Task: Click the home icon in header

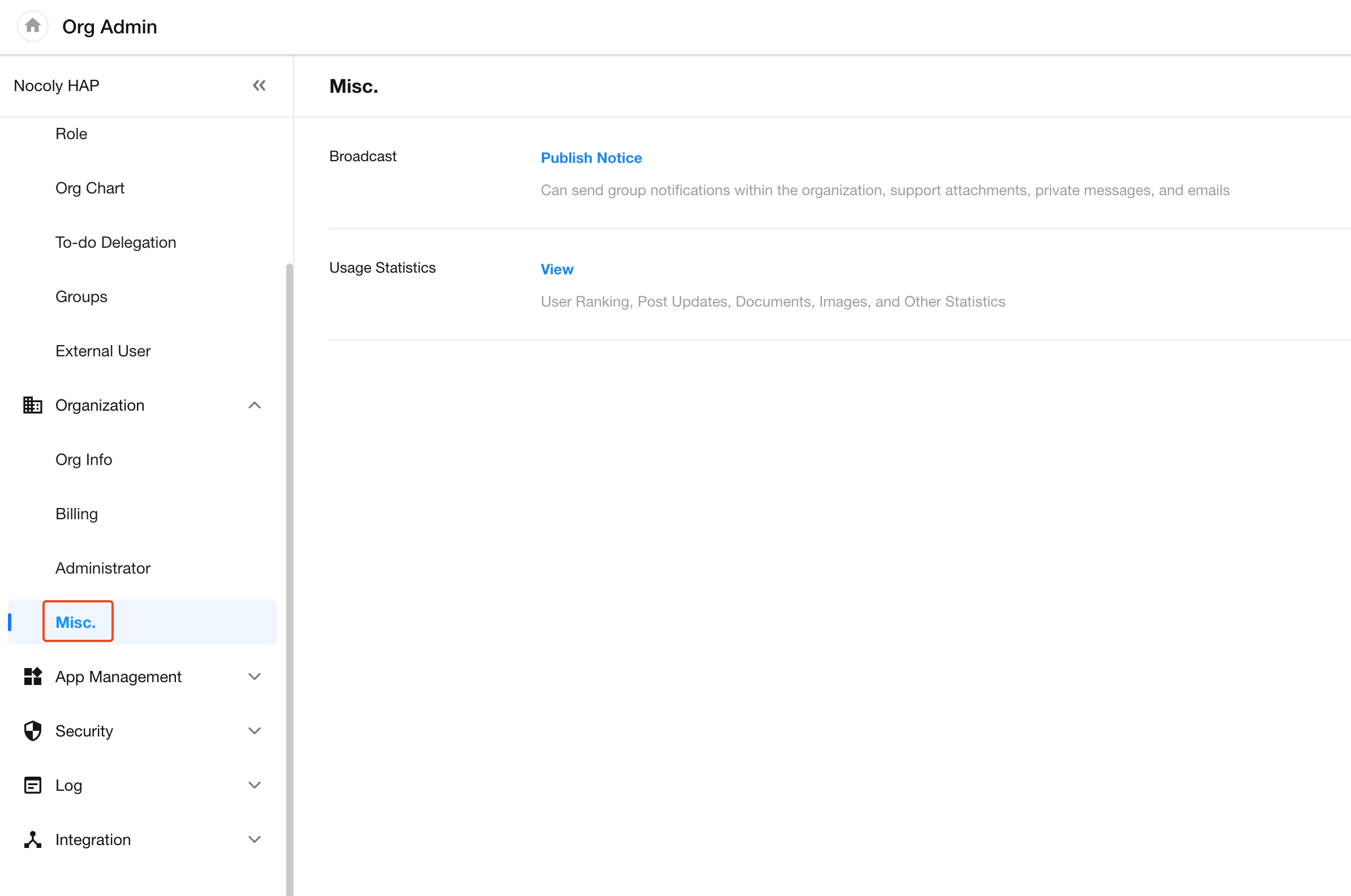Action: point(33,26)
